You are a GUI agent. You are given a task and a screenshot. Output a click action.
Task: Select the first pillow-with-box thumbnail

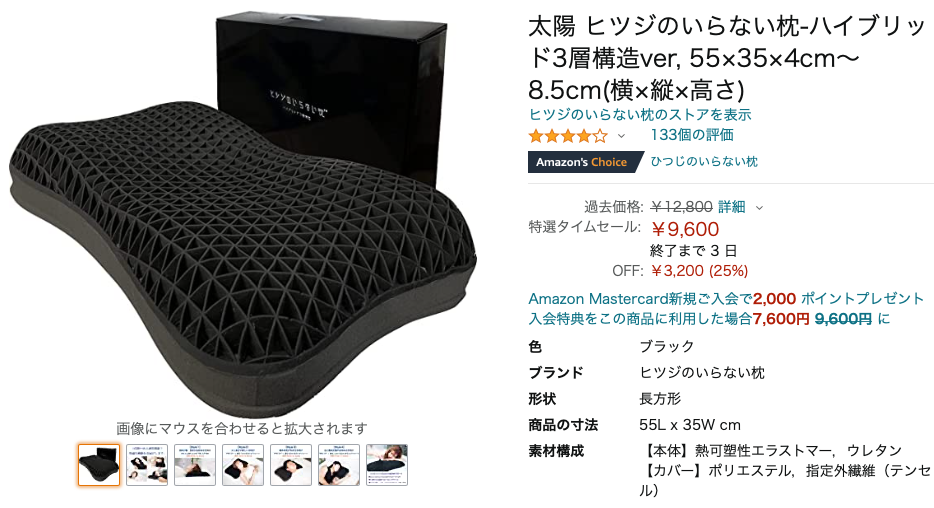pos(99,465)
